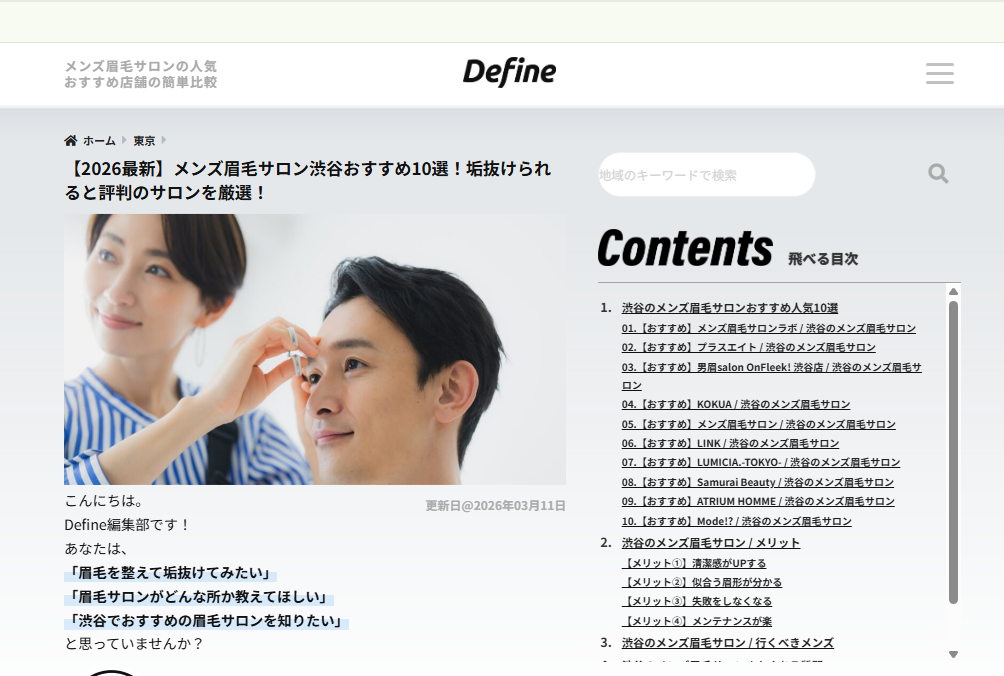Go to 09 ATRIUM HOMME entry
The height and width of the screenshot is (676, 1004).
point(757,501)
